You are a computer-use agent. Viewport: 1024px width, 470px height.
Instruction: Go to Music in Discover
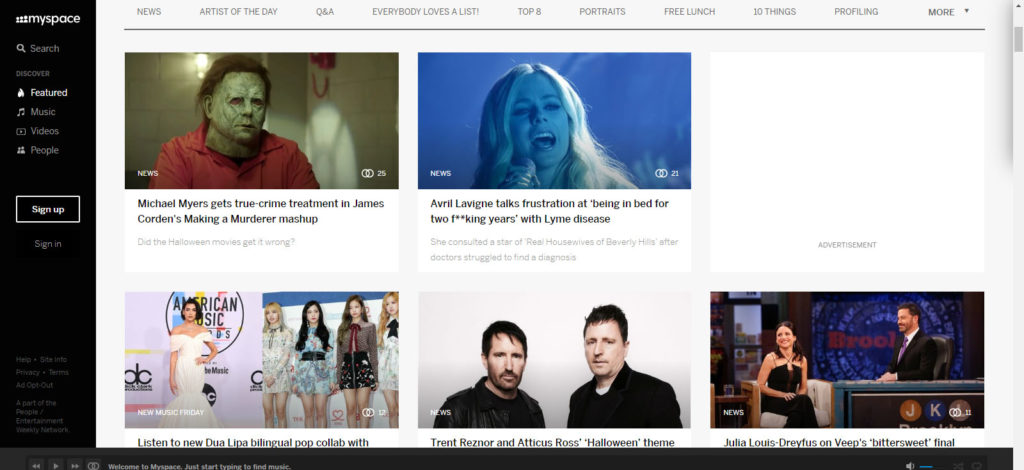coord(43,112)
